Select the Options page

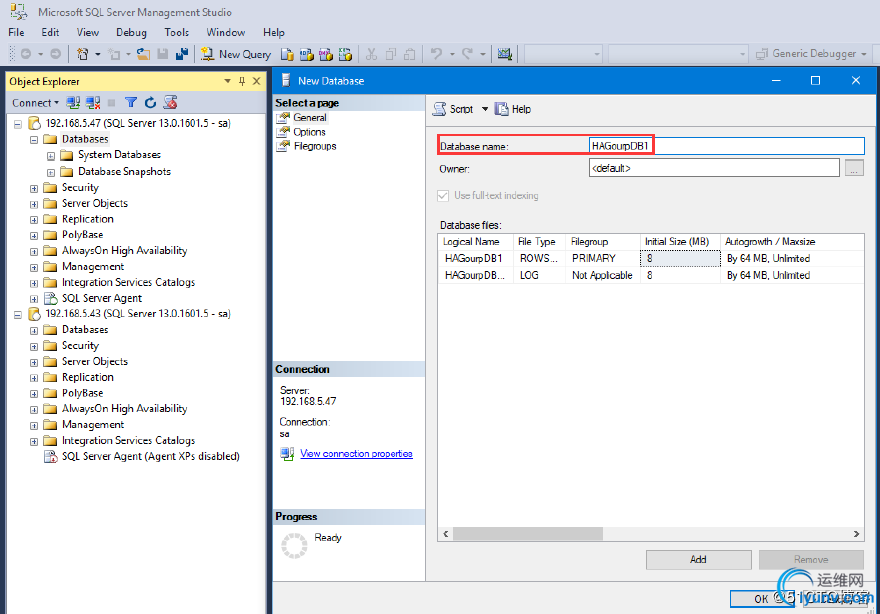click(309, 132)
